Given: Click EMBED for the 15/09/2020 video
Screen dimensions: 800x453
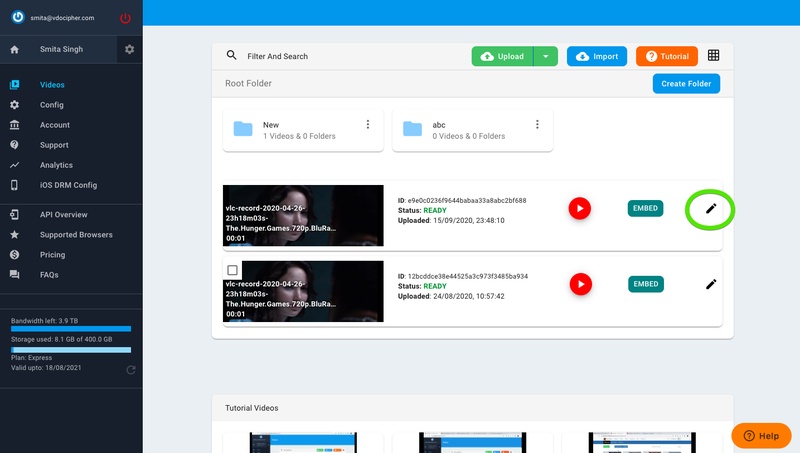Looking at the screenshot, I should [645, 208].
